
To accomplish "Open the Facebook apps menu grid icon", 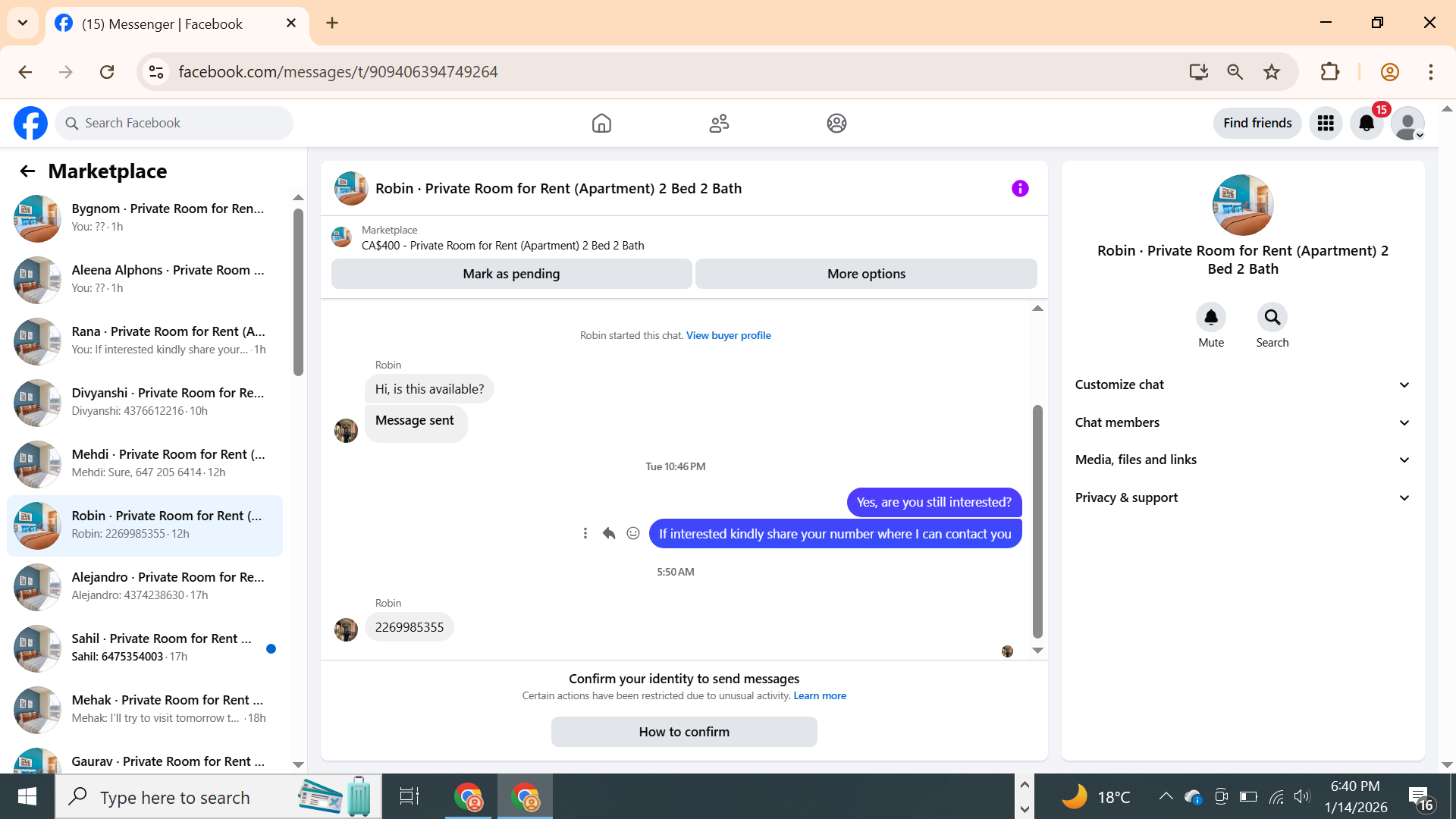I will tap(1326, 123).
